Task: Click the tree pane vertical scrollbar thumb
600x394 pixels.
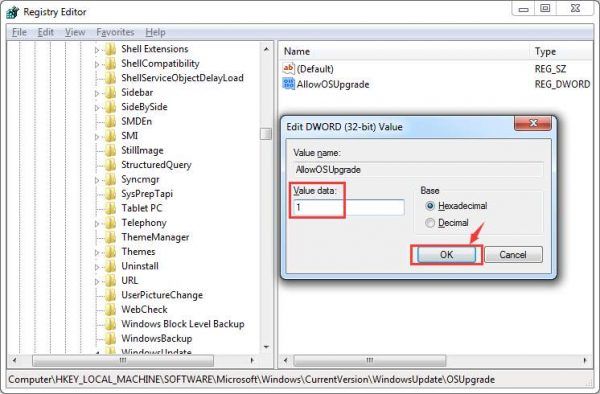Action: pos(266,134)
